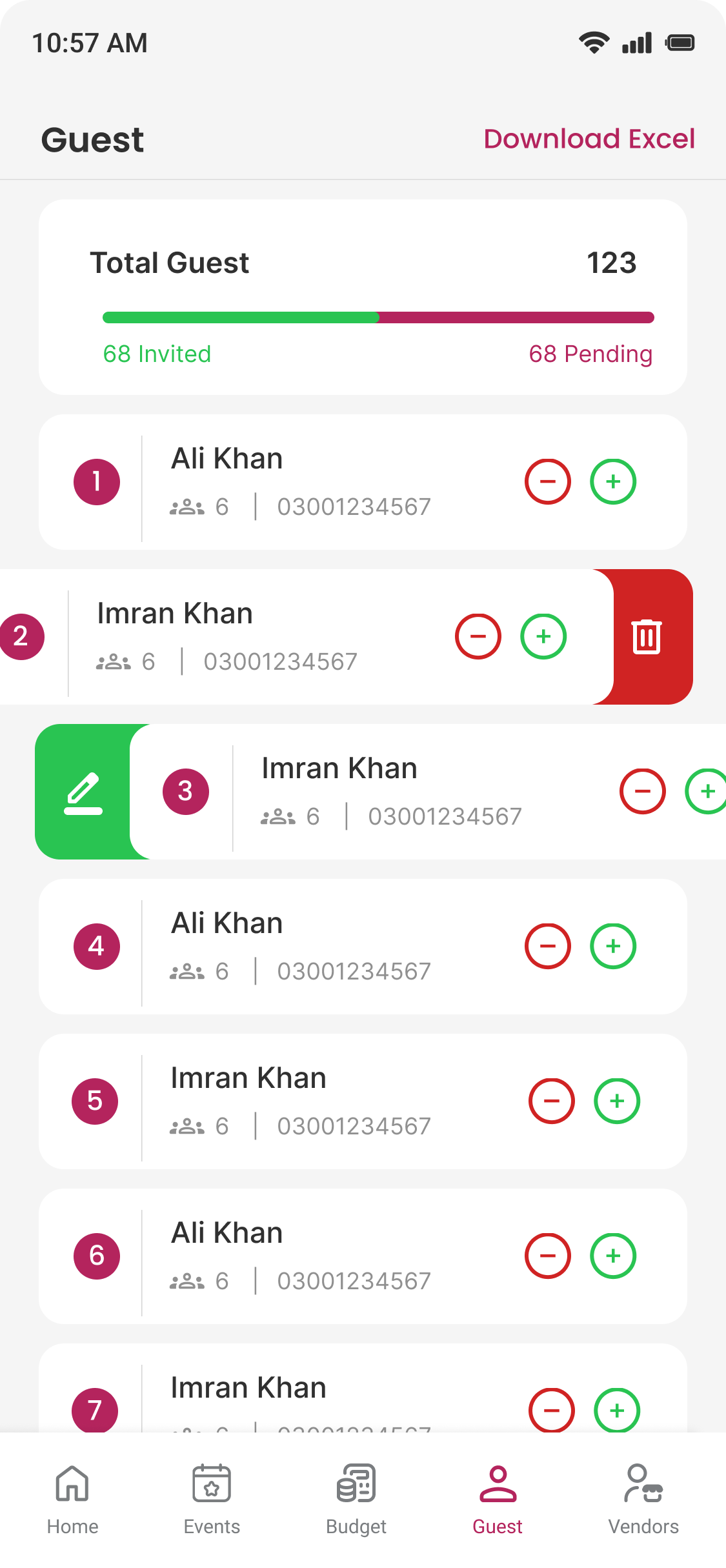Open the Budget tab icon
Viewport: 726px width, 1568px height.
(356, 1483)
